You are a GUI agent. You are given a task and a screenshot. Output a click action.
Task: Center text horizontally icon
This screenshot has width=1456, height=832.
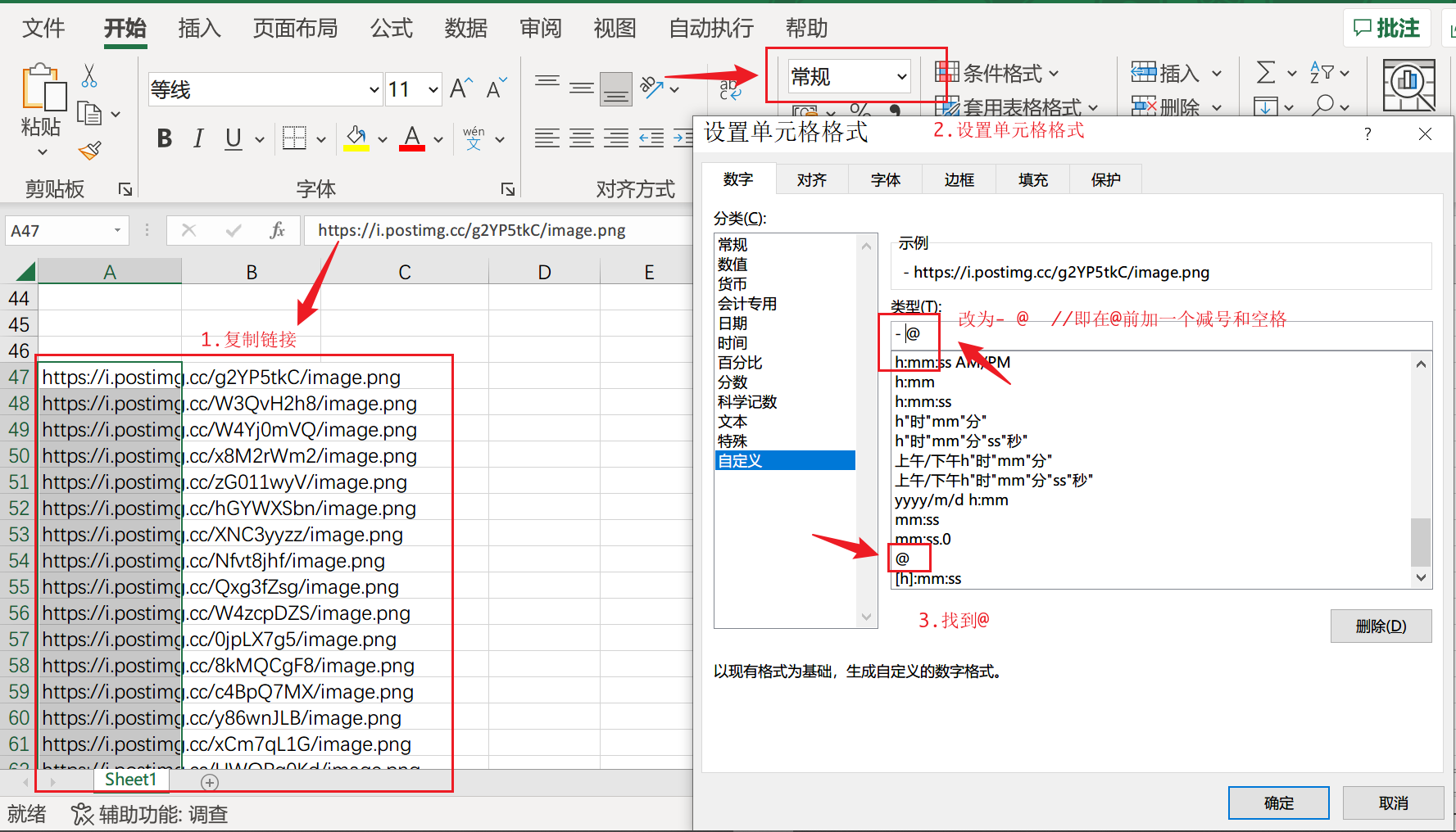click(582, 138)
